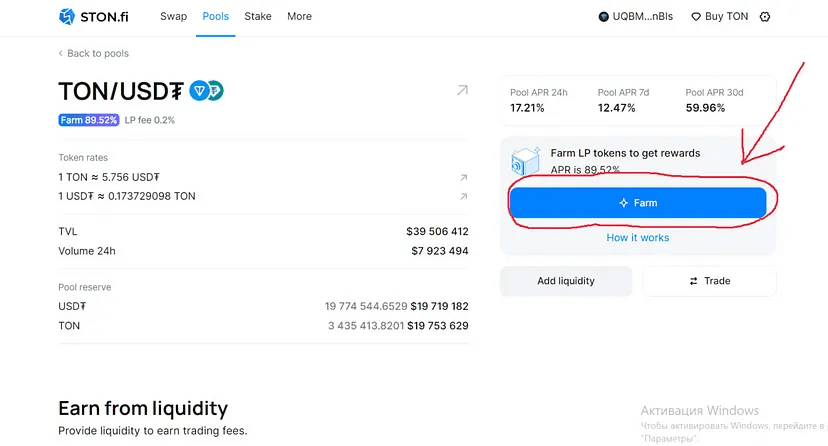Open the settings gear icon
Viewport: 828px width, 446px height.
[x=765, y=17]
